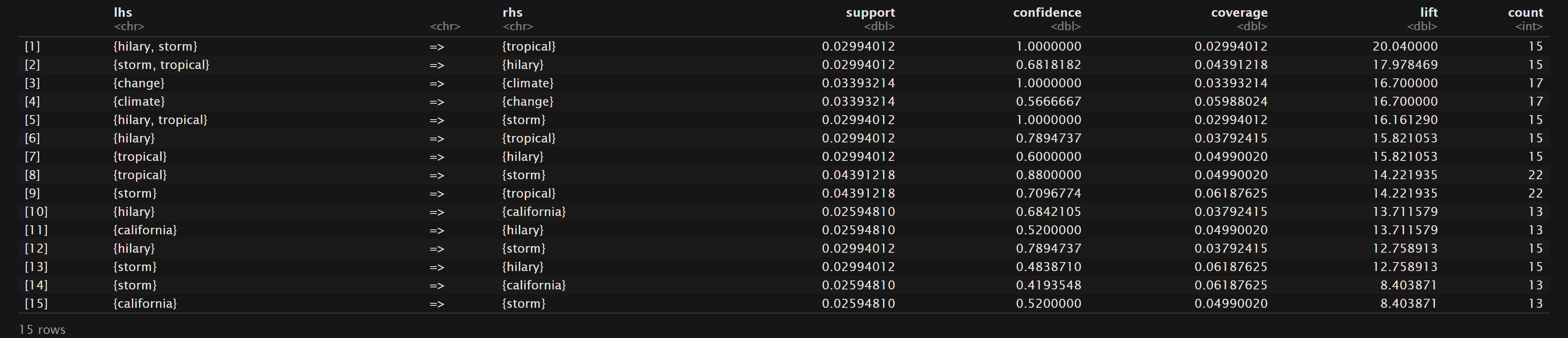This screenshot has width=1568, height=338.
Task: Select confidence value 0.8800000
Action: (x=1048, y=175)
